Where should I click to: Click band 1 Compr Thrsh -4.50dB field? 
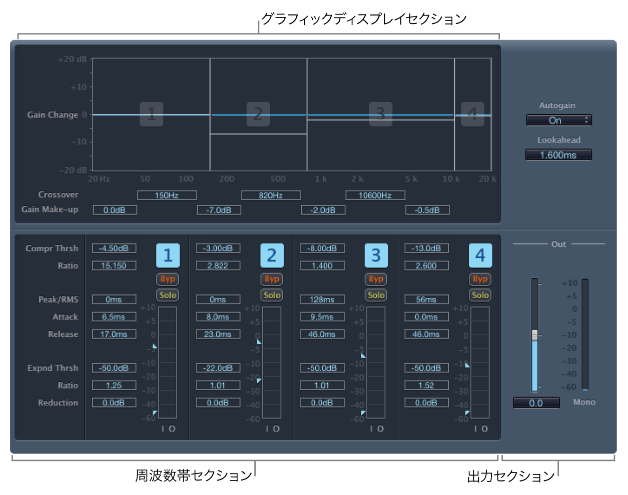click(114, 248)
